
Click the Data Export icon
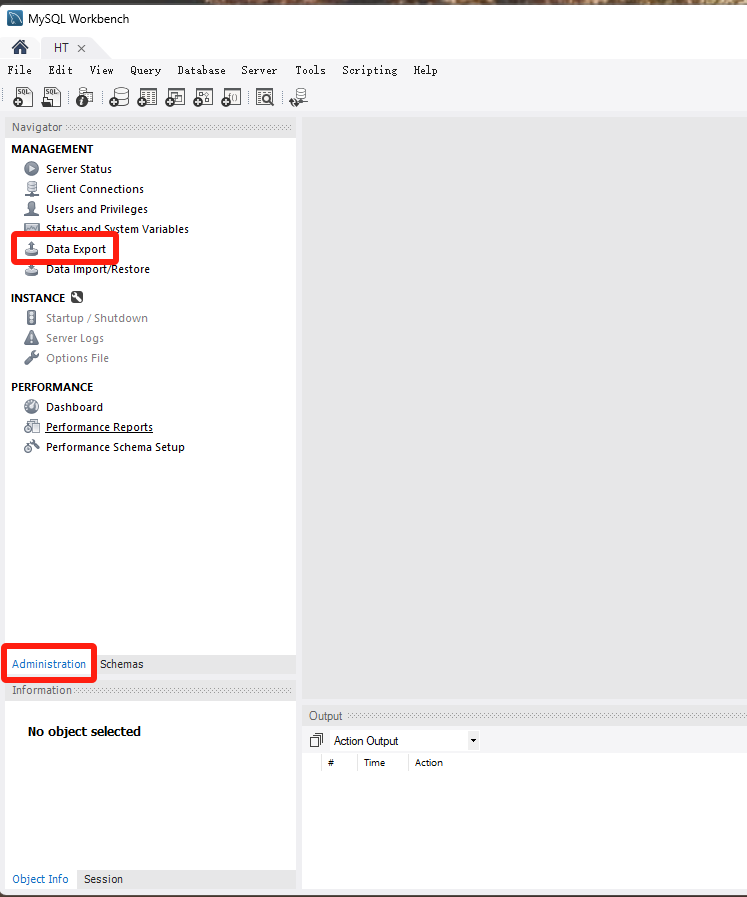31,249
